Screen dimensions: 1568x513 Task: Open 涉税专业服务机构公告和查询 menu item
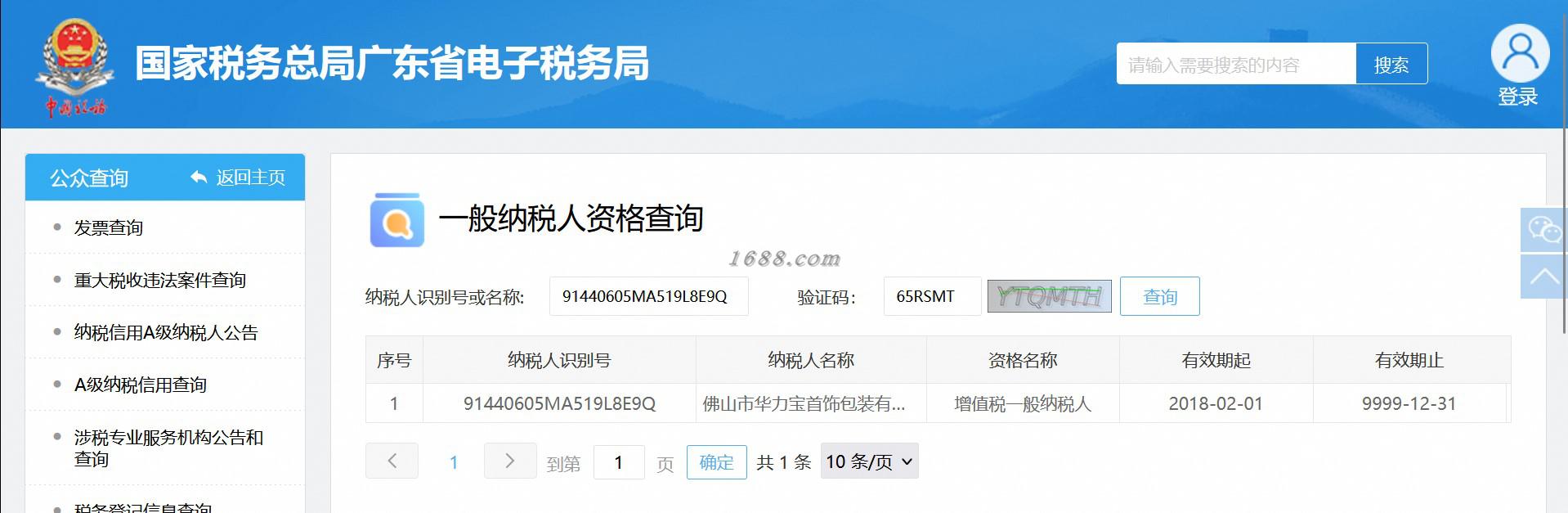(169, 448)
